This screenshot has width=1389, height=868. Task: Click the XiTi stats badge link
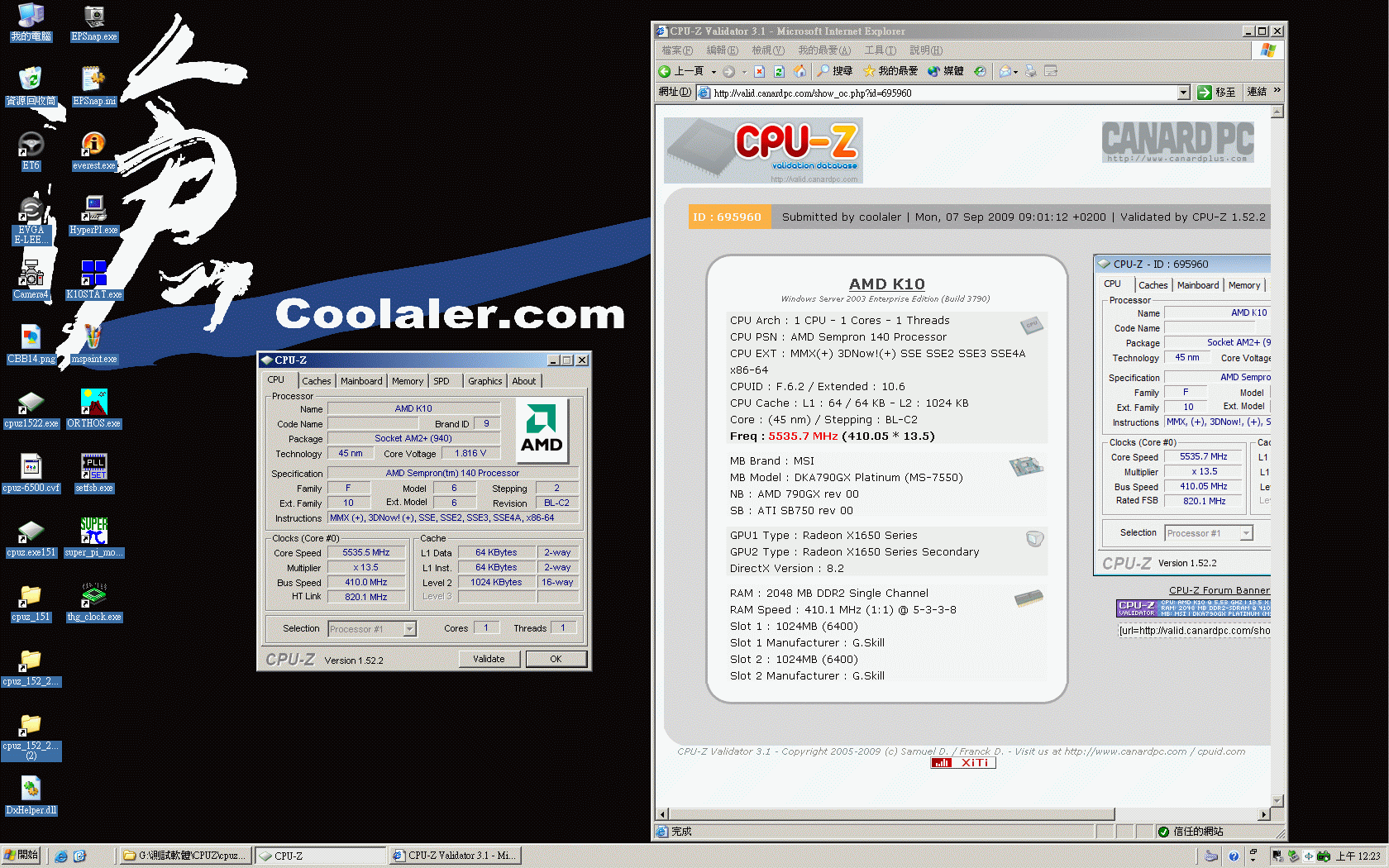pyautogui.click(x=963, y=763)
